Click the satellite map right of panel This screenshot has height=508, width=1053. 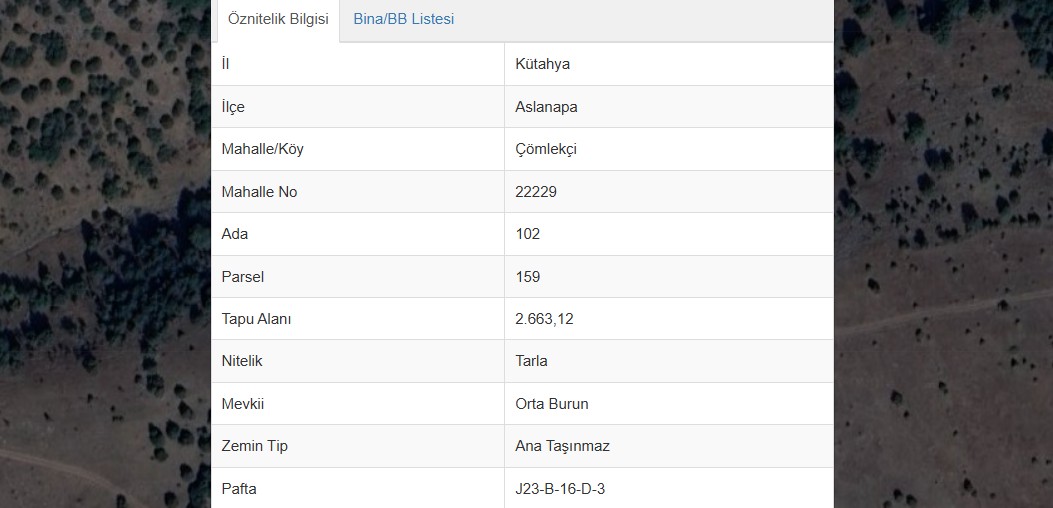coord(944,254)
